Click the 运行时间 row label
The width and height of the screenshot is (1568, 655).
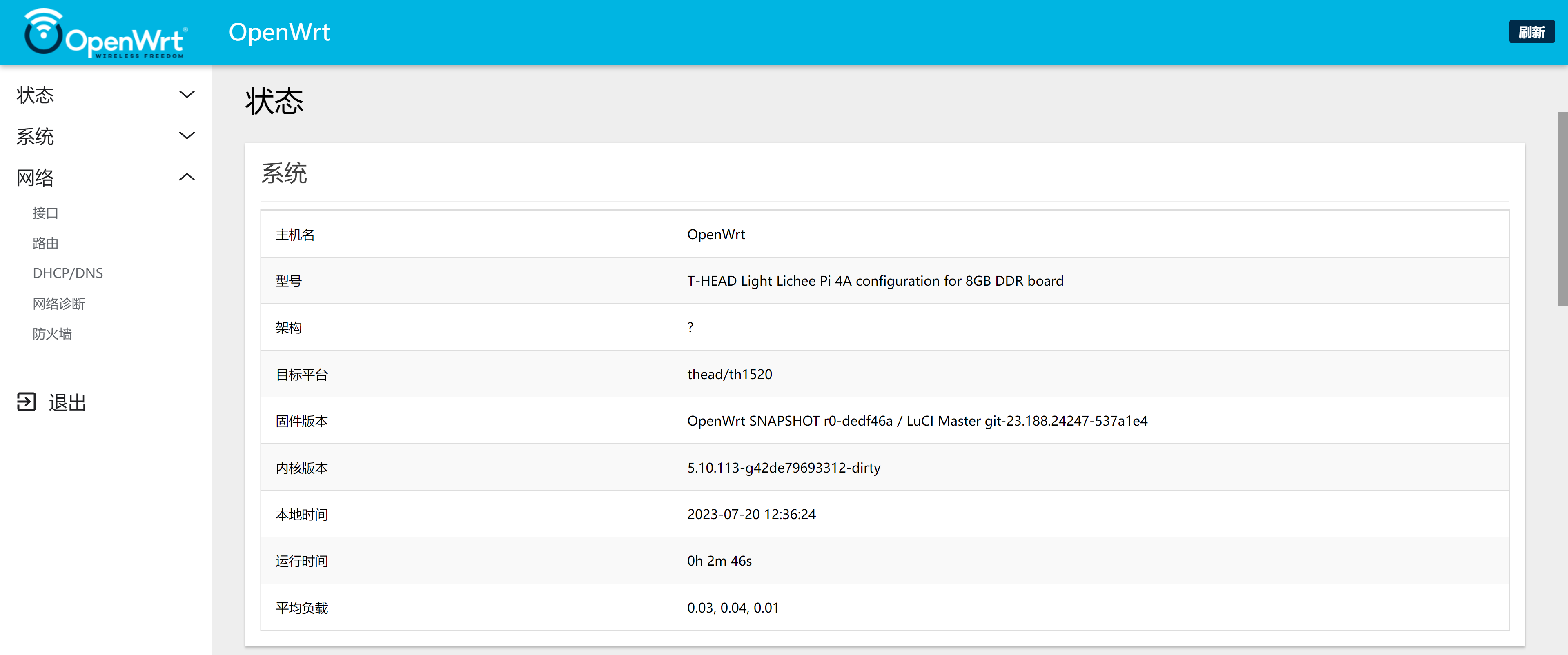coord(301,561)
